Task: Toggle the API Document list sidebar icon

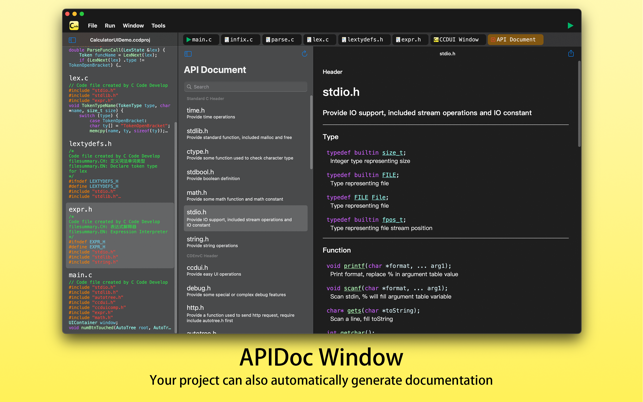Action: point(188,54)
